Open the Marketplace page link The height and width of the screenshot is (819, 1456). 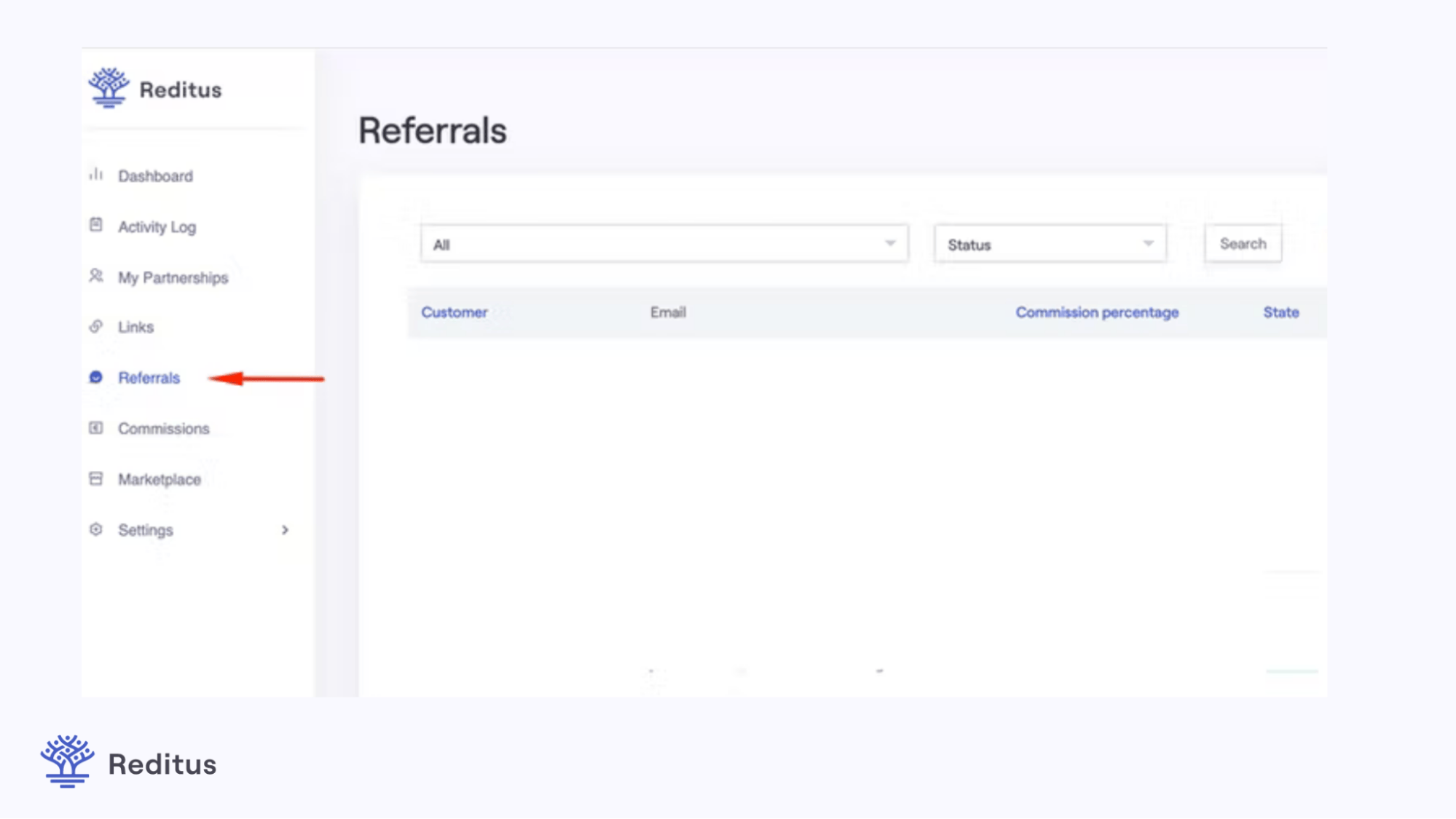[x=160, y=478]
